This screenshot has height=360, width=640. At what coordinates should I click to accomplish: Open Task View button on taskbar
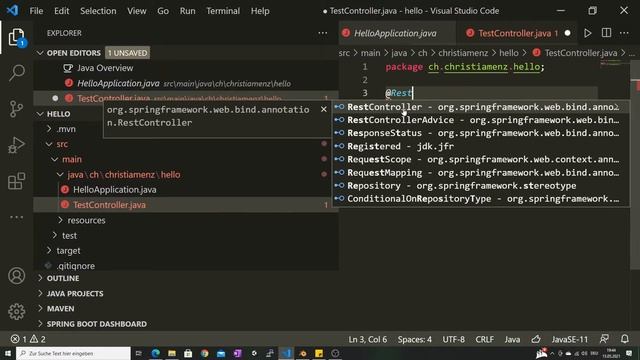click(139, 353)
